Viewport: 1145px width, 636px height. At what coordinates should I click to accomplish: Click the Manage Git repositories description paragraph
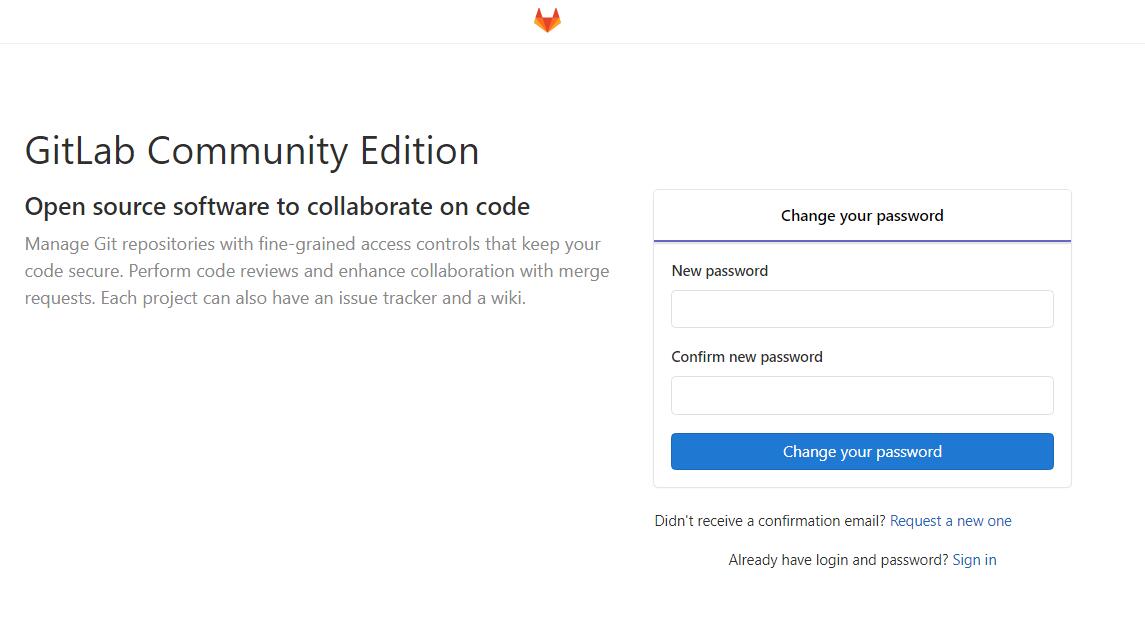[x=316, y=271]
